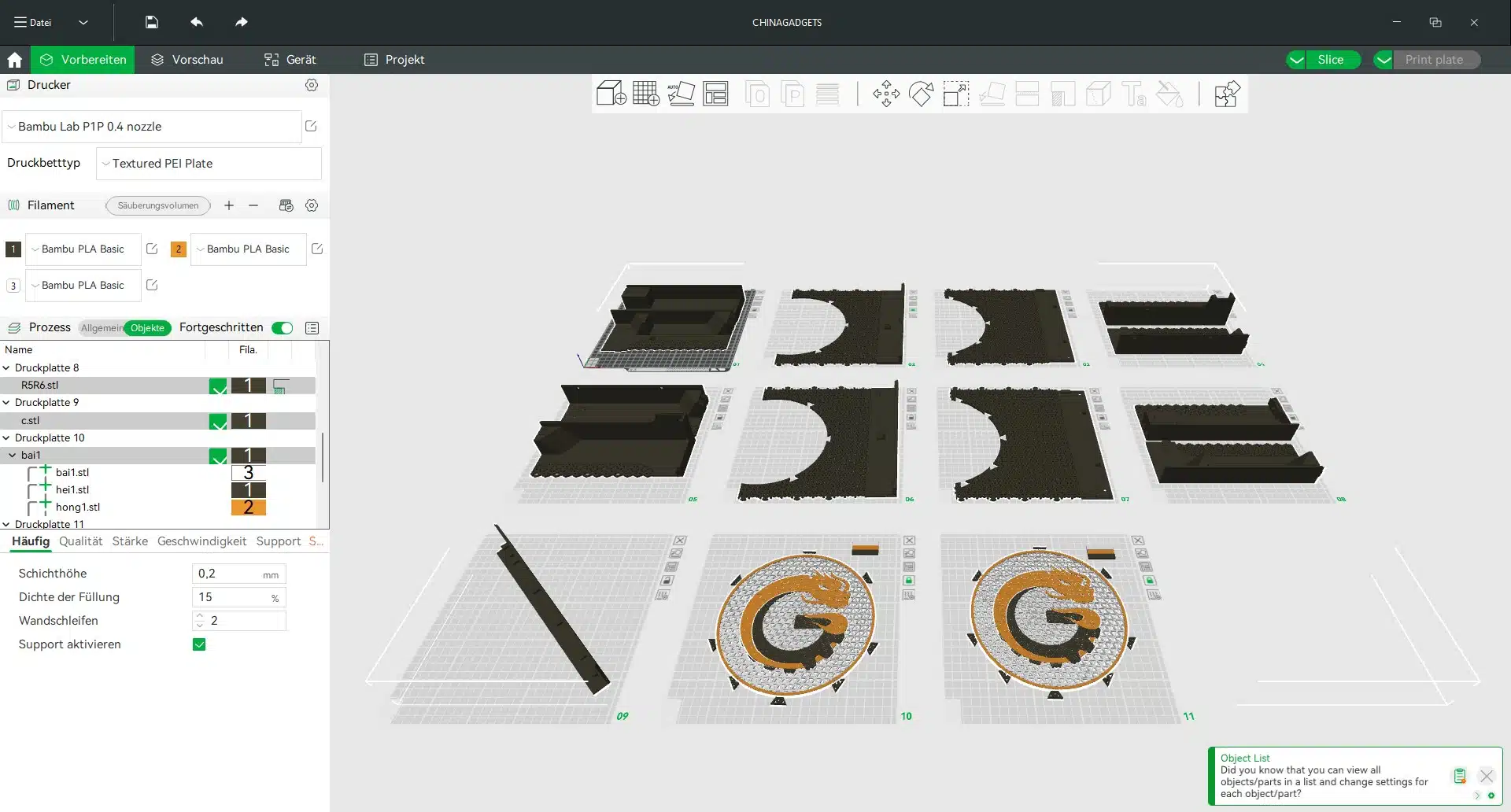1511x812 pixels.
Task: Collapse the Druckplatte 8 tree node
Action: coord(6,367)
